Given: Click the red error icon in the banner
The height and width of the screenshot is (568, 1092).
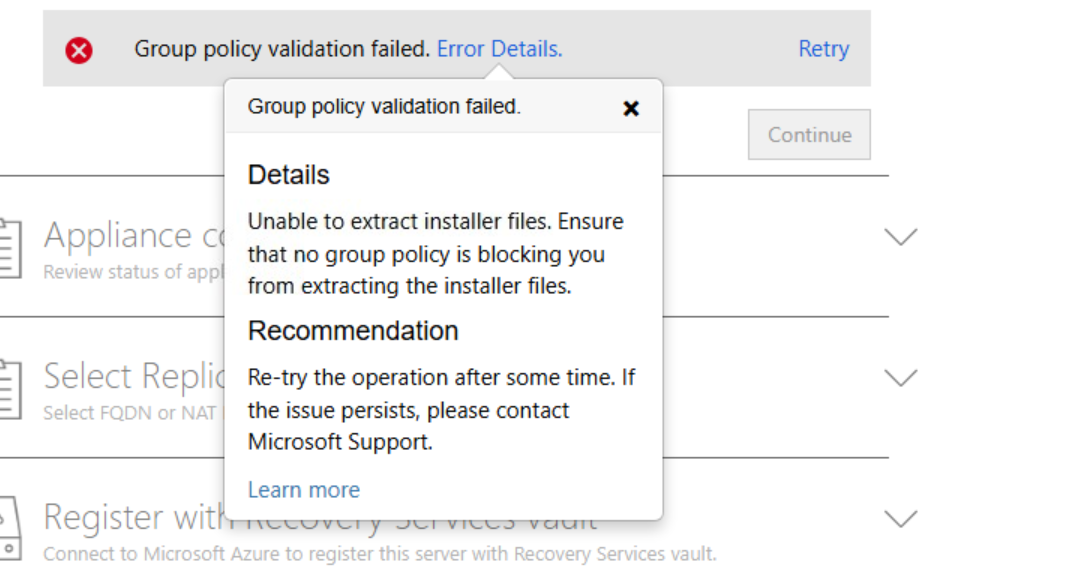Looking at the screenshot, I should coord(79,49).
